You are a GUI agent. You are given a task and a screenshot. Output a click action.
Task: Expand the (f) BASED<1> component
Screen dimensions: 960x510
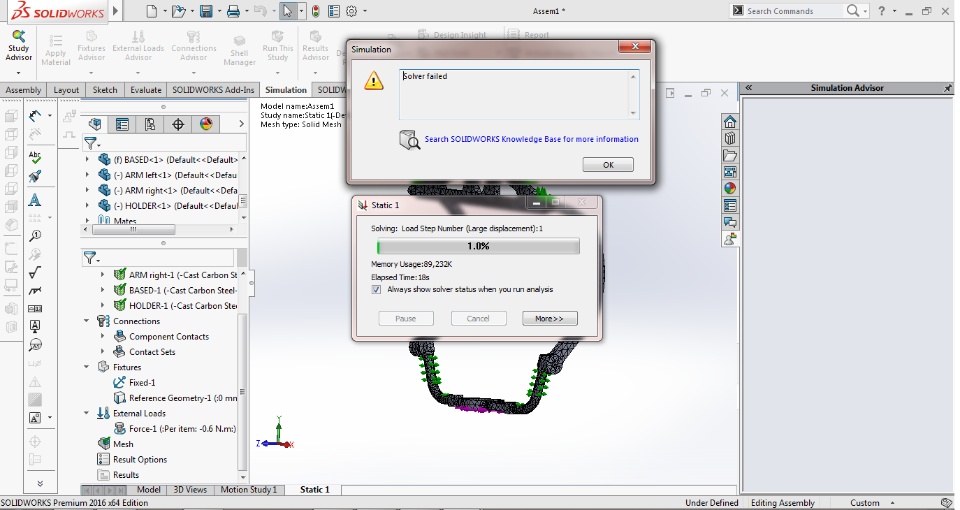(87, 160)
